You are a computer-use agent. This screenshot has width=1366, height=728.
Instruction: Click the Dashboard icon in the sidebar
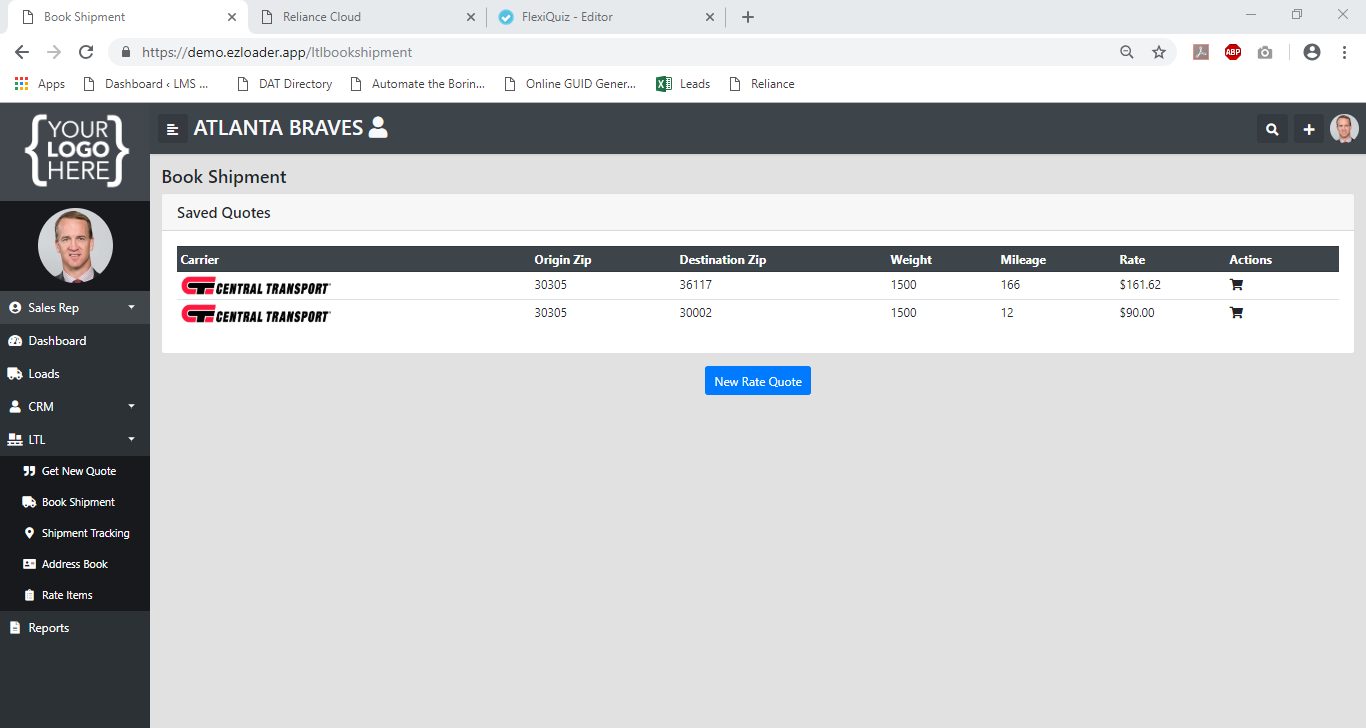pyautogui.click(x=13, y=340)
